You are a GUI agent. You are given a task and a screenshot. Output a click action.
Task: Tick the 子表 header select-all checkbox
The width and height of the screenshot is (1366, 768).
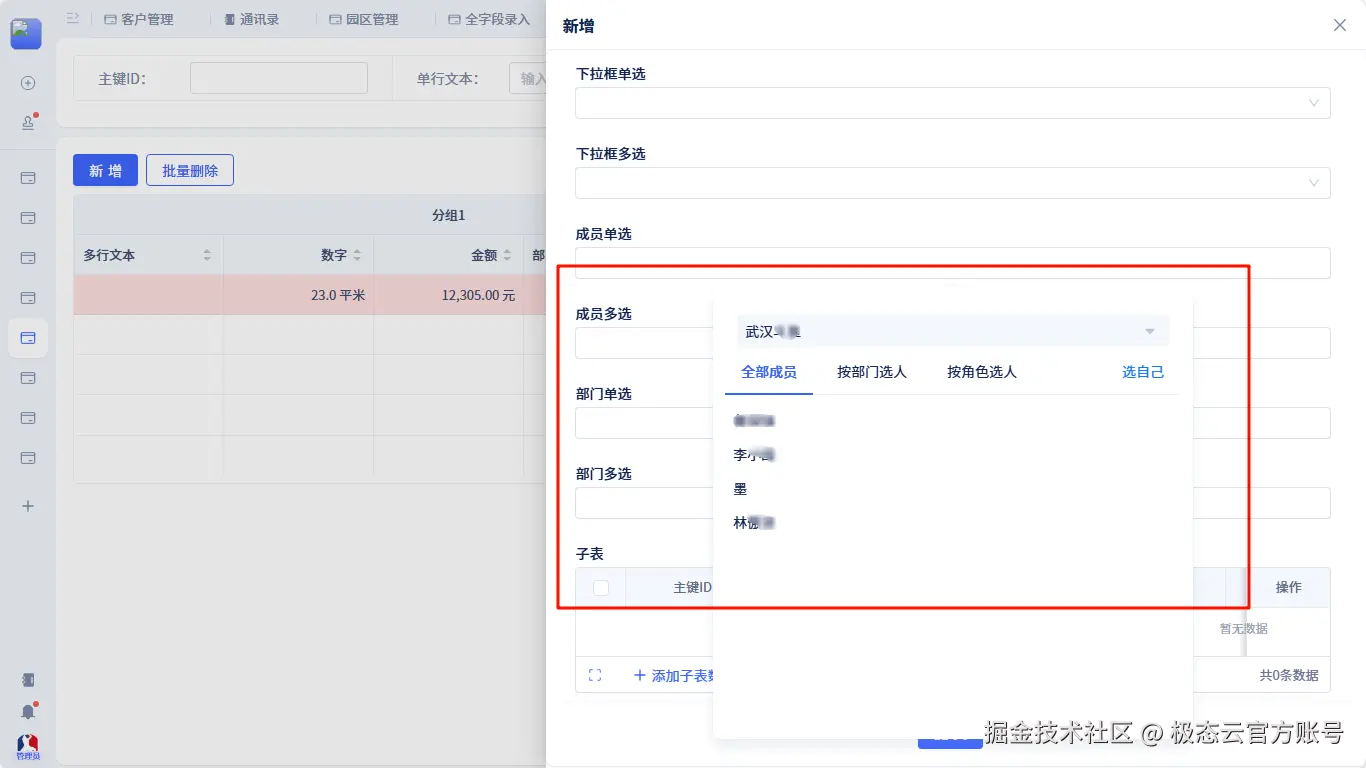click(601, 588)
